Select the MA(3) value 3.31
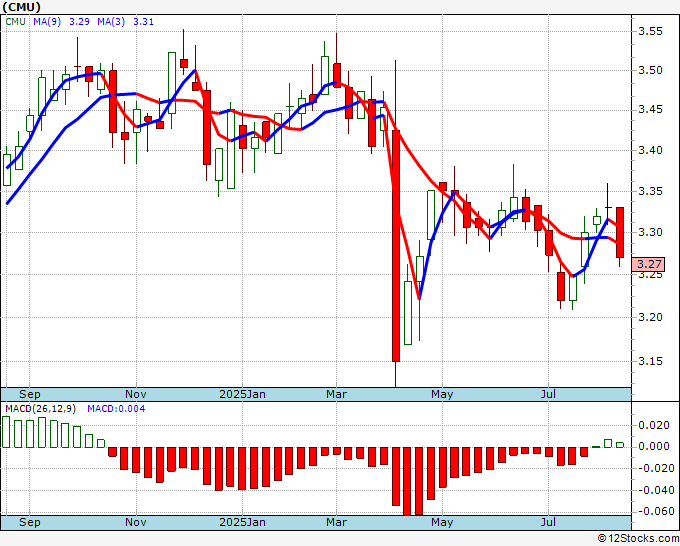680x546 pixels. (x=144, y=21)
